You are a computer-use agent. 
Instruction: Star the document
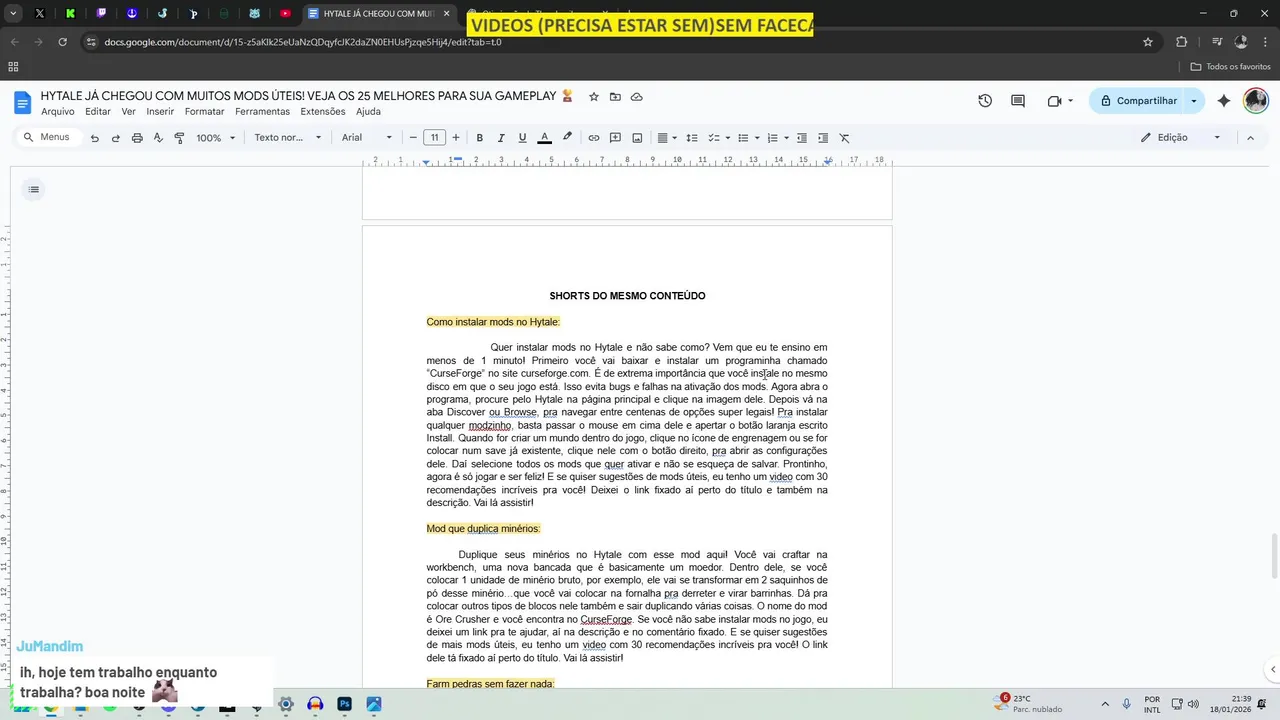(x=594, y=97)
